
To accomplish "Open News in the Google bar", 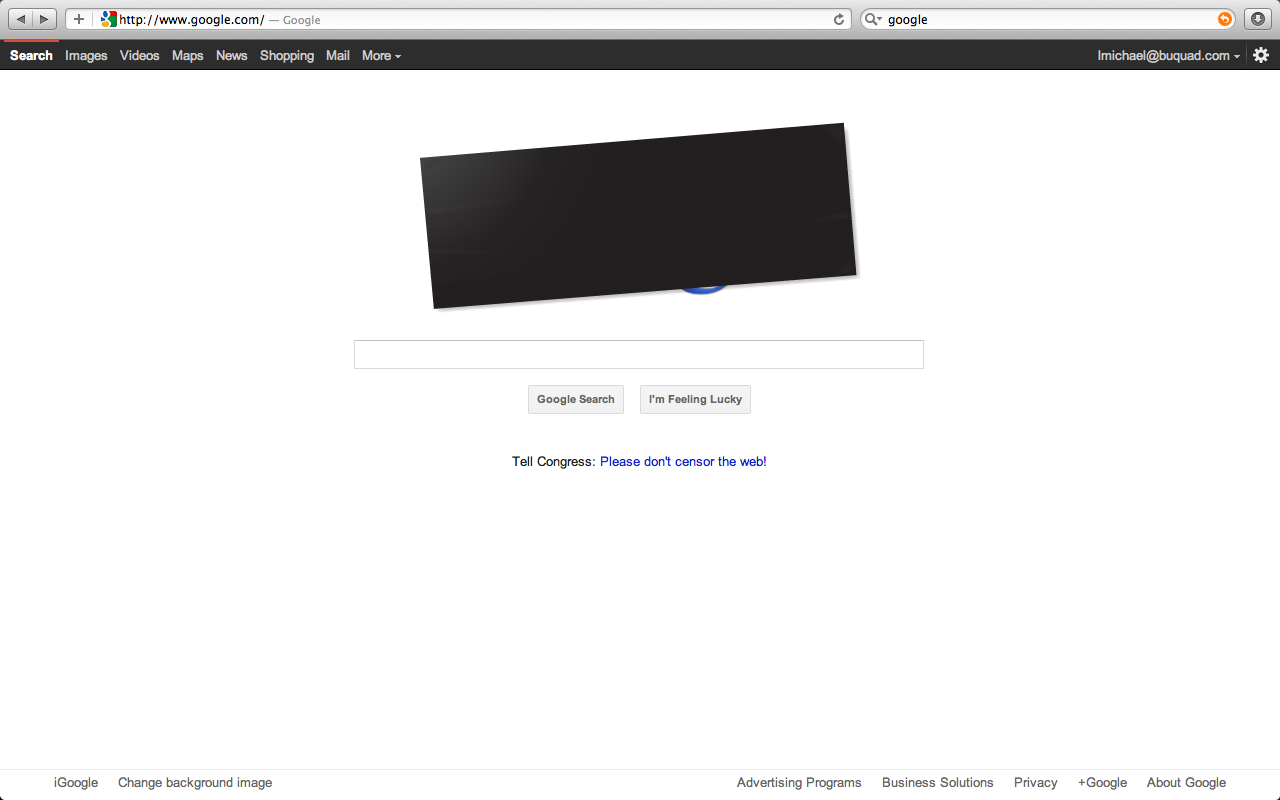I will [x=231, y=55].
